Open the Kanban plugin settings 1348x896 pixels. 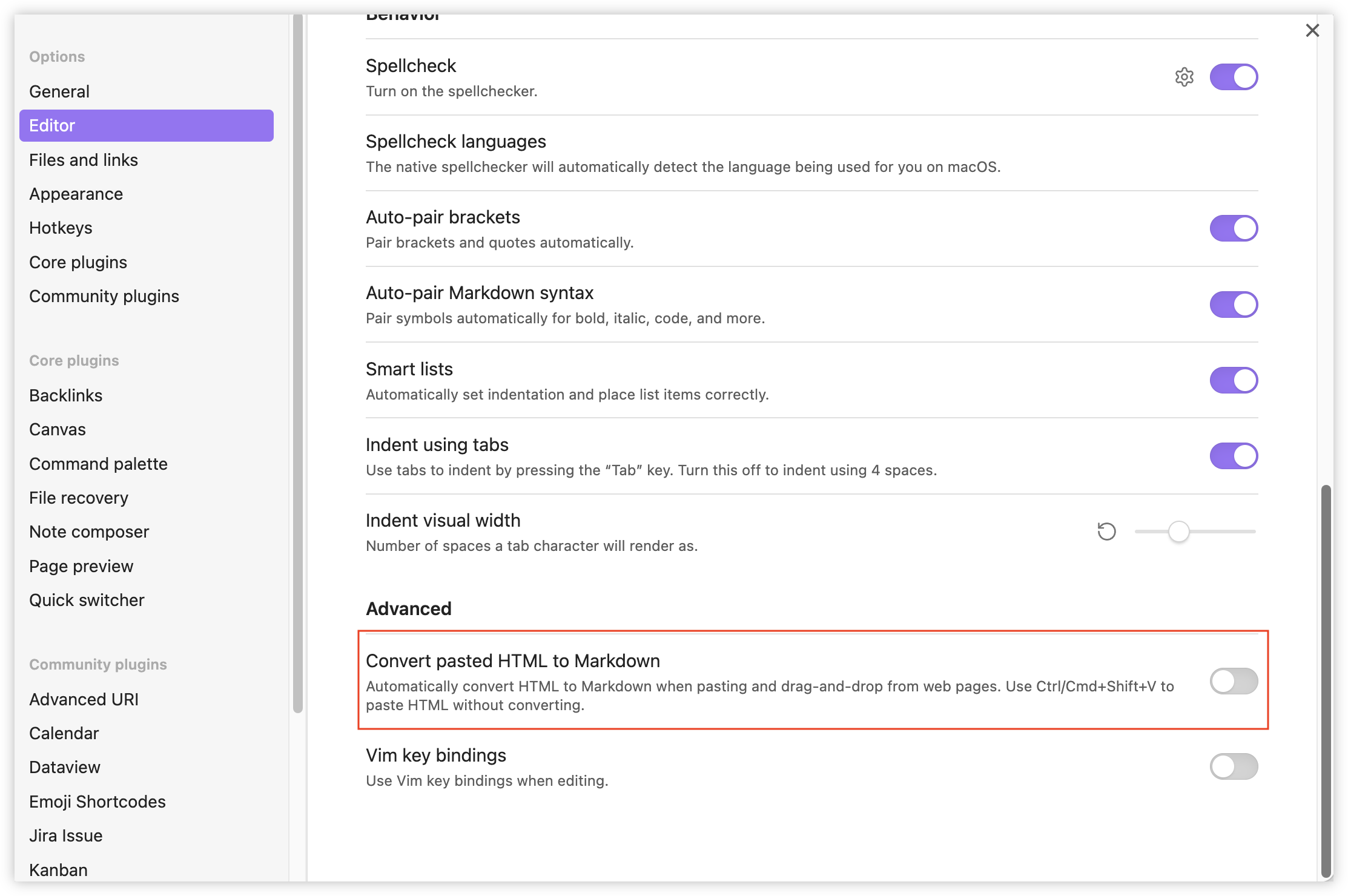[58, 869]
